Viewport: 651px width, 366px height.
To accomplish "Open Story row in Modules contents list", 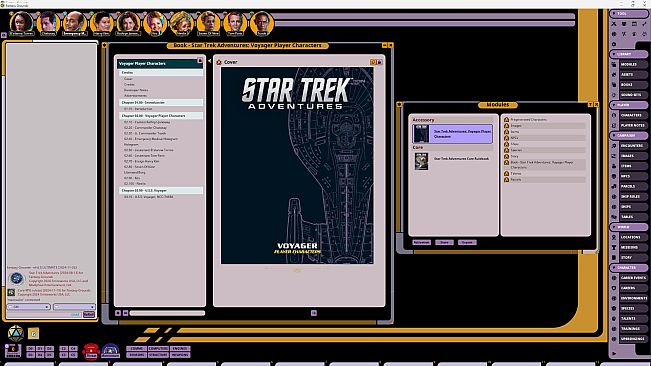I will click(x=544, y=156).
